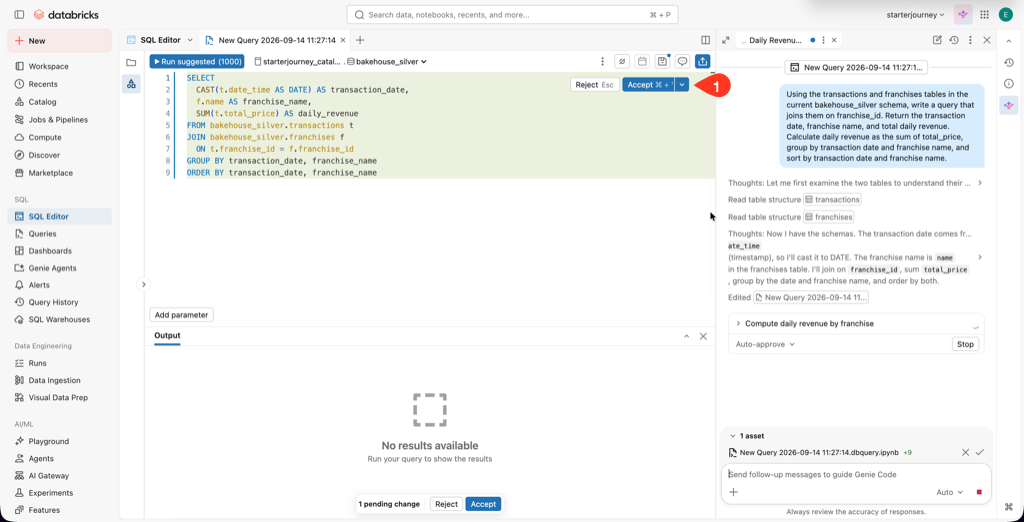Expand the first Thoughts entry
The image size is (1024, 522).
[x=980, y=182]
